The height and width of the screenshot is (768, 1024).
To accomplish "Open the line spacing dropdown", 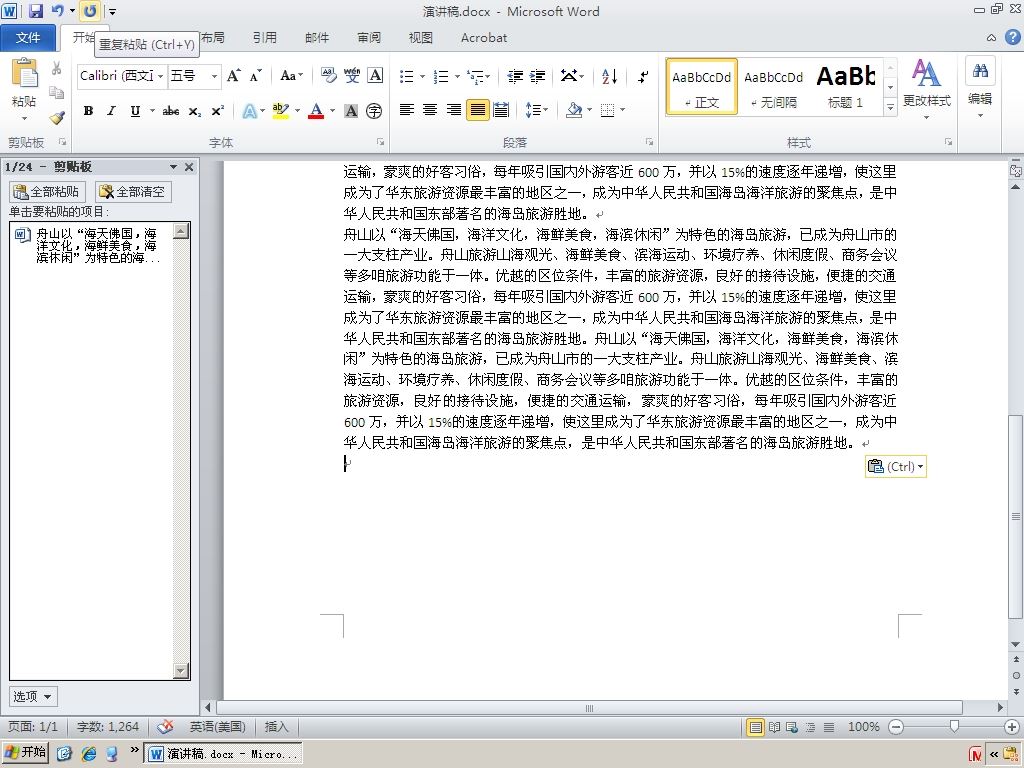I will pos(536,110).
